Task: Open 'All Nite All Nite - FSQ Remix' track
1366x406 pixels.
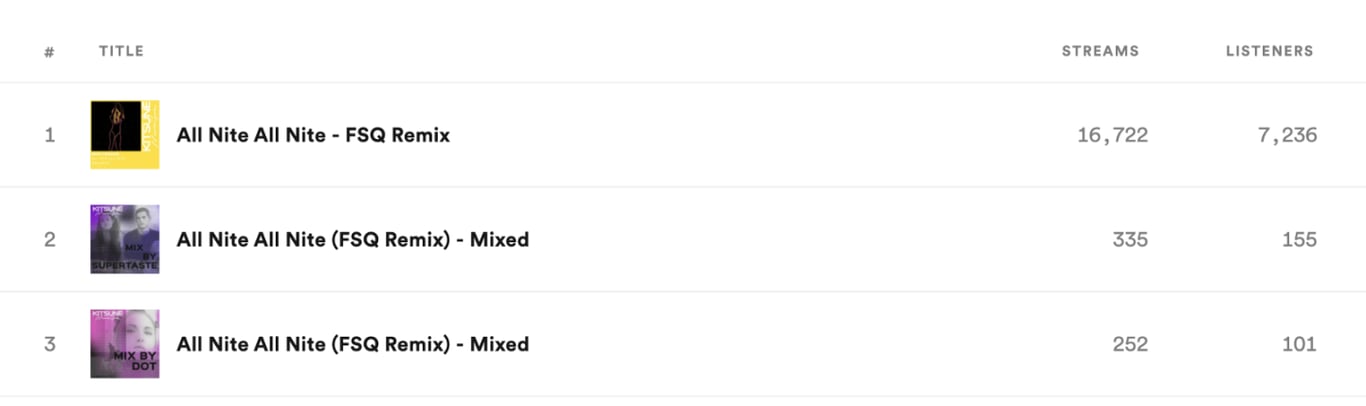Action: click(x=313, y=135)
